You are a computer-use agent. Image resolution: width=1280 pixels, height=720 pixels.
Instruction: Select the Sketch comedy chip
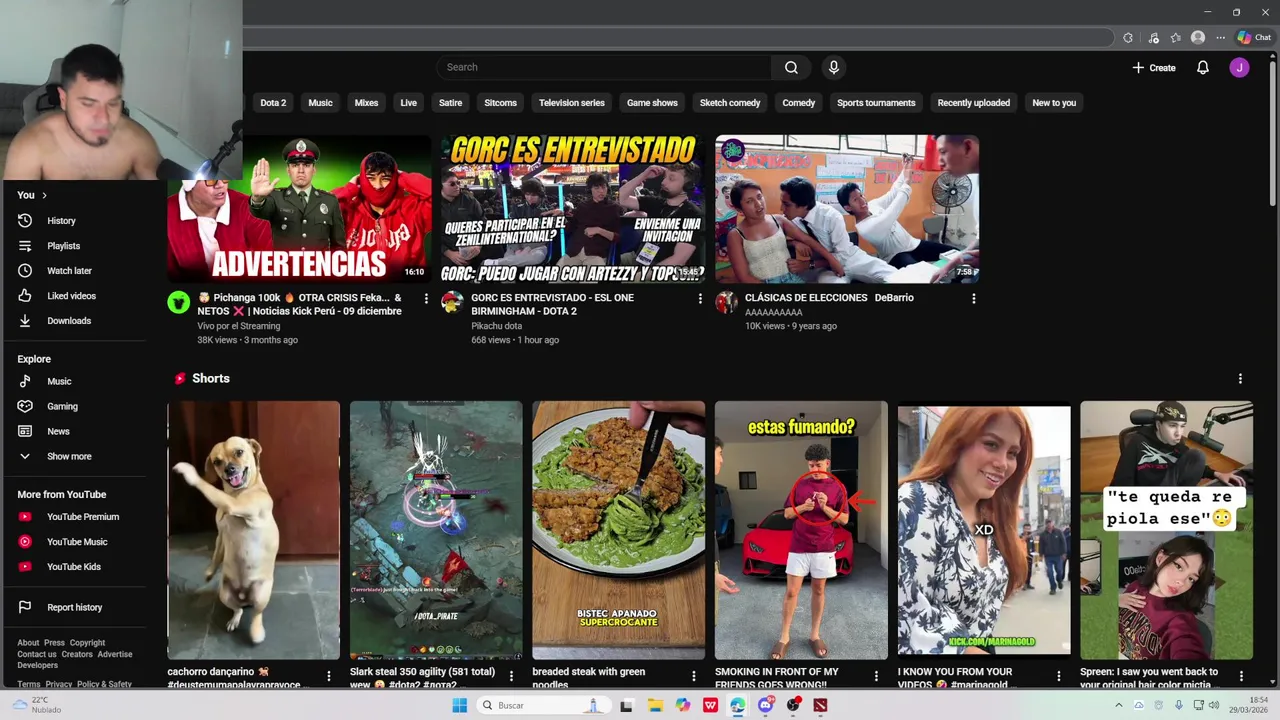pyautogui.click(x=730, y=103)
